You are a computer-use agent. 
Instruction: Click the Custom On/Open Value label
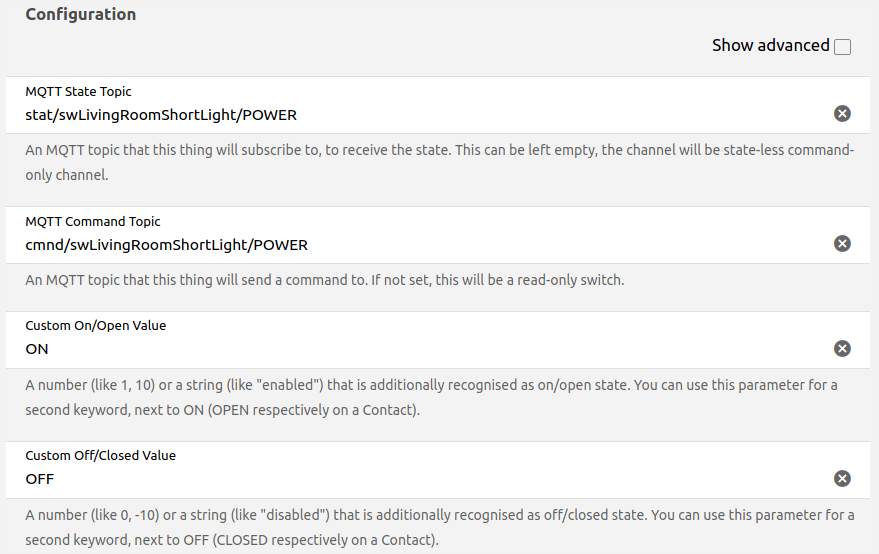[x=96, y=326]
